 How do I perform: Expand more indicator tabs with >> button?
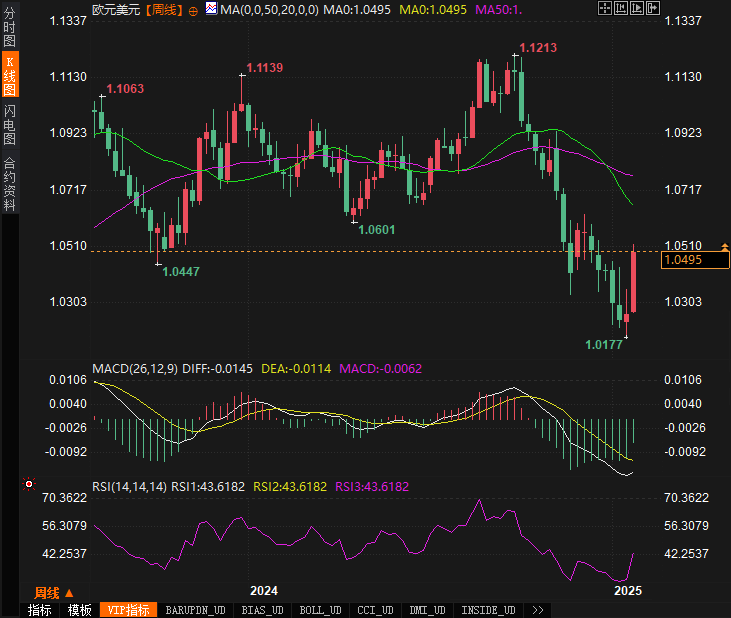537,610
